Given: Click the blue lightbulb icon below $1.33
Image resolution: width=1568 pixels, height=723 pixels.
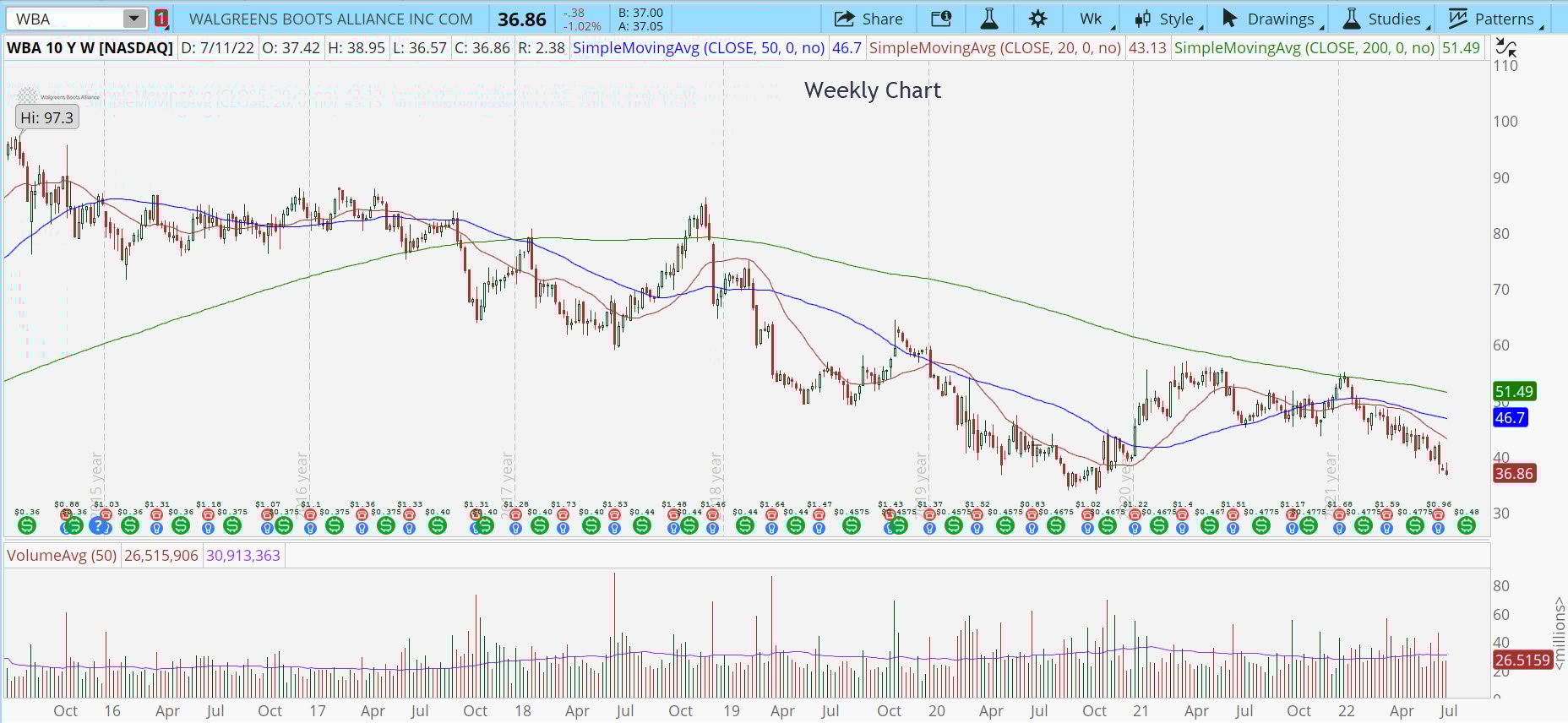Looking at the screenshot, I should pos(409,528).
